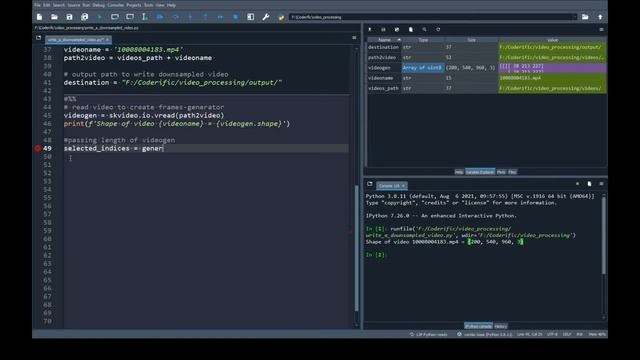
Task: Open the console pane options hamburger menu
Action: click(x=601, y=184)
